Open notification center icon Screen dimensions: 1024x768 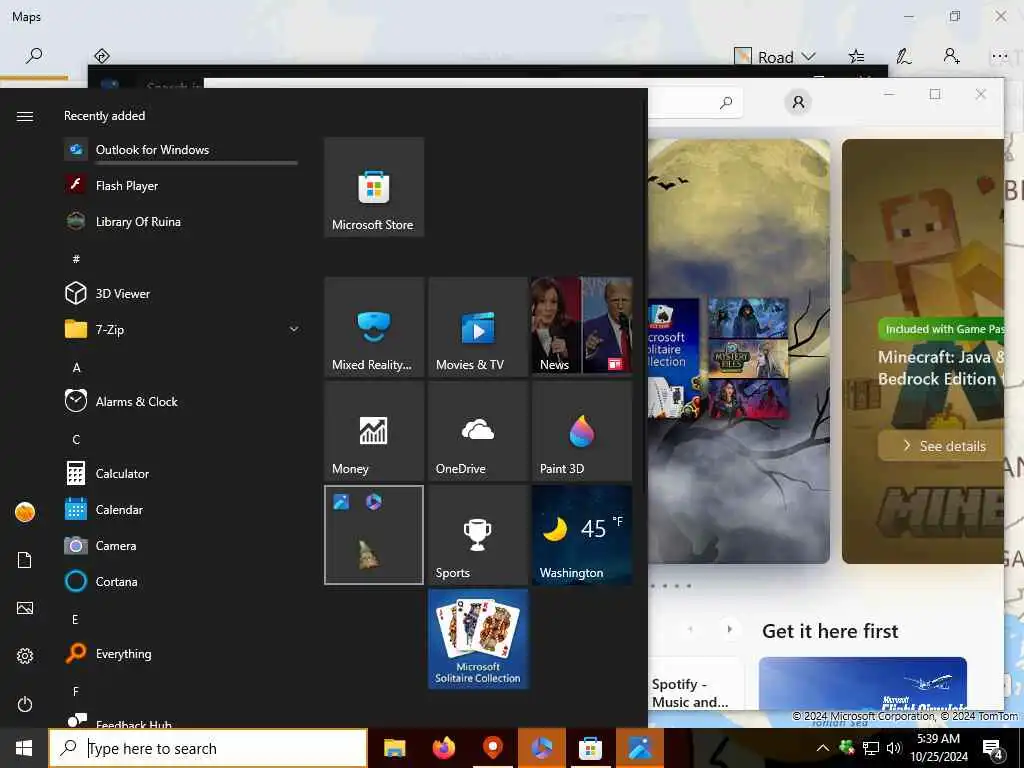[993, 749]
